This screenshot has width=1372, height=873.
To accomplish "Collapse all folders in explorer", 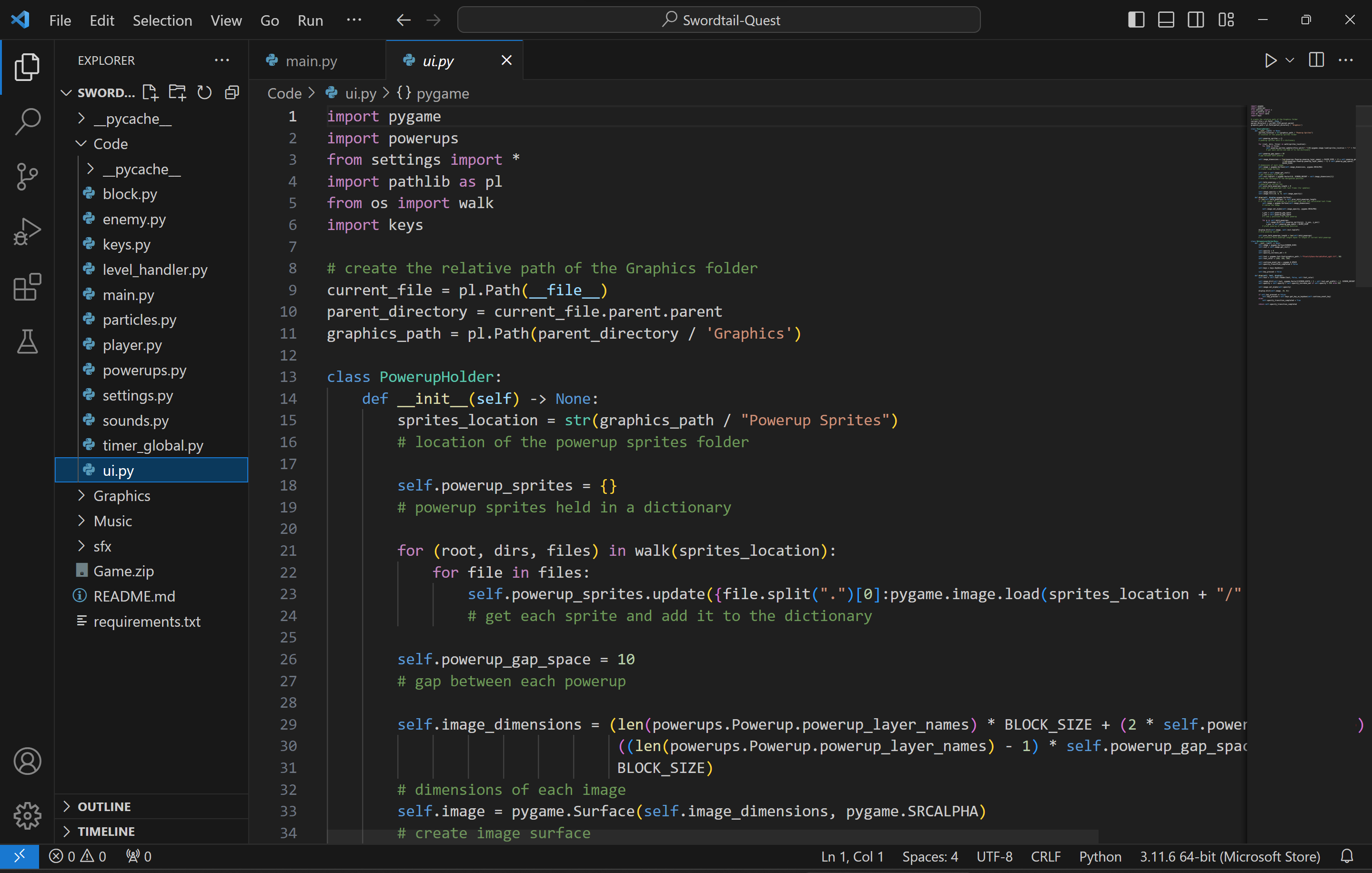I will (232, 92).
